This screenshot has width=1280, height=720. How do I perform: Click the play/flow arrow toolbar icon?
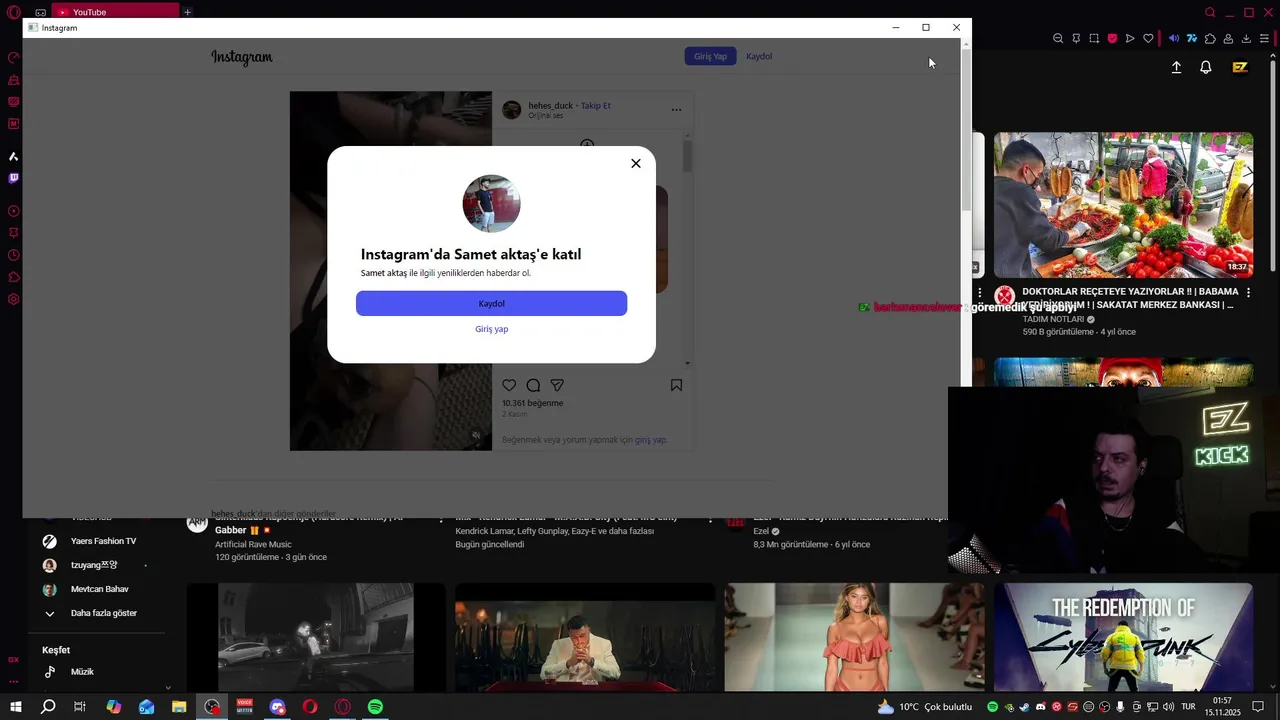pyautogui.click(x=1130, y=39)
